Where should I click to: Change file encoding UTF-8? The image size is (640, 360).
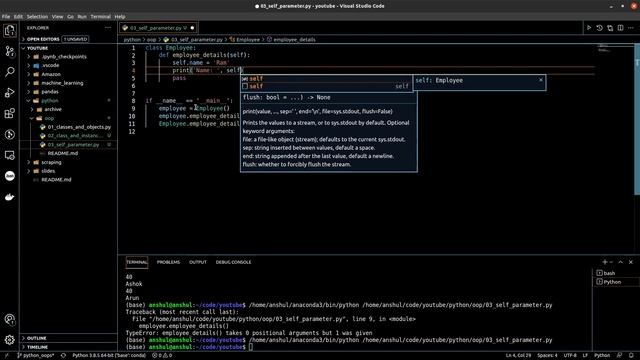tap(570, 356)
